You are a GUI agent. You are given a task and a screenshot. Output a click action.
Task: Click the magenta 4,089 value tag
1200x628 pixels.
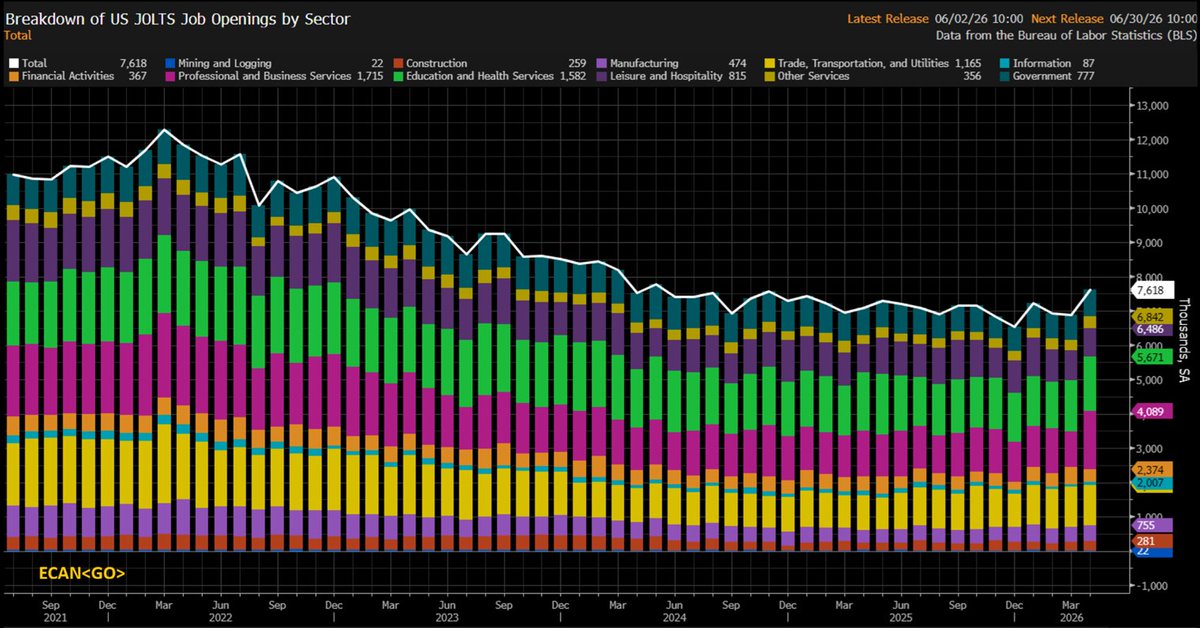tap(1151, 411)
